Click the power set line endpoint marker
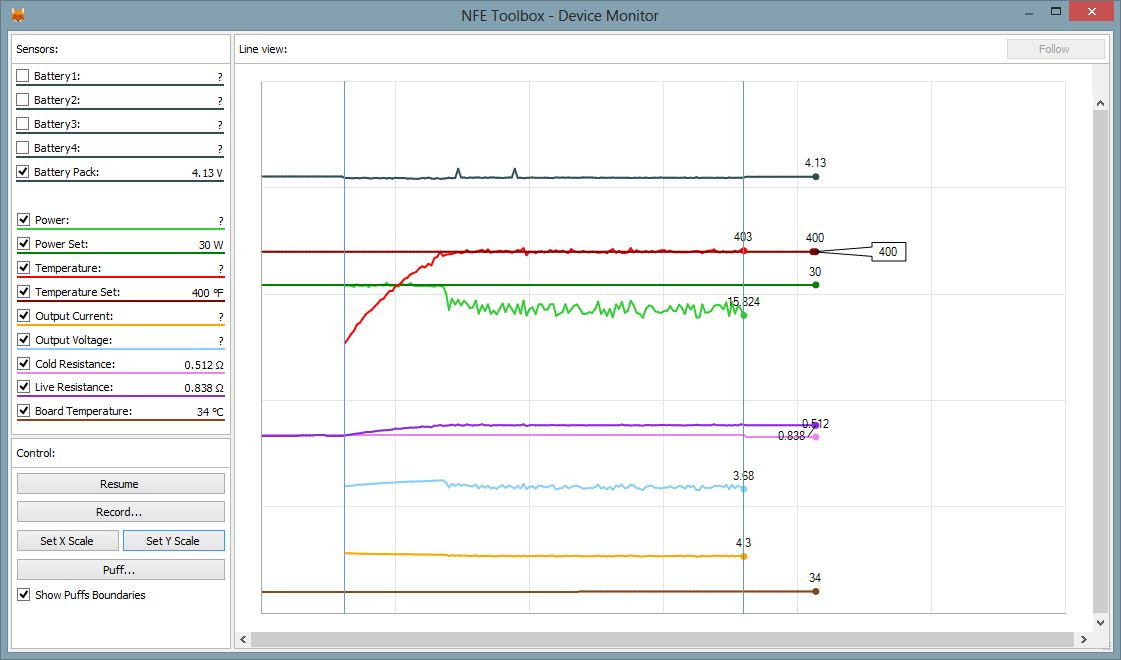The width and height of the screenshot is (1121, 660). pos(816,285)
